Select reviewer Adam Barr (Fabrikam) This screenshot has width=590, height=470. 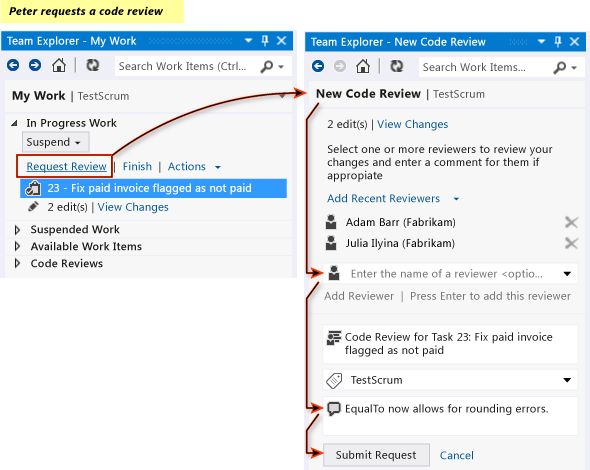(400, 222)
